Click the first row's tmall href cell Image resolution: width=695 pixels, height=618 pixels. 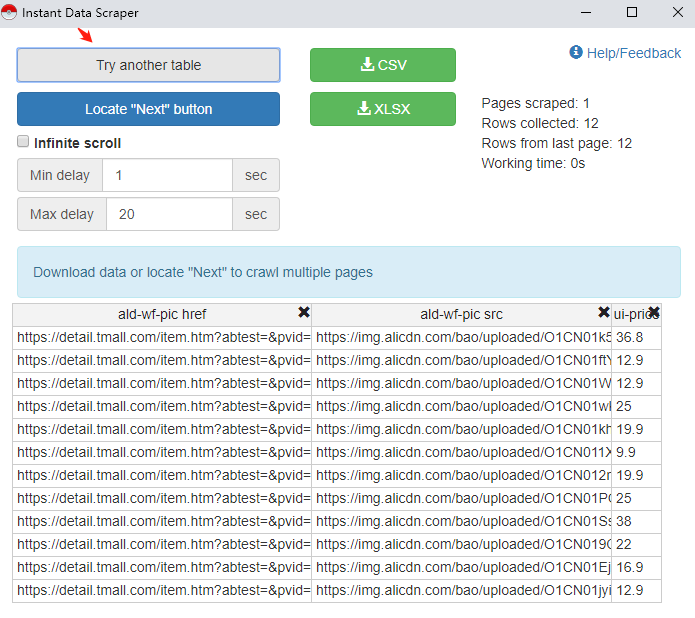click(162, 337)
